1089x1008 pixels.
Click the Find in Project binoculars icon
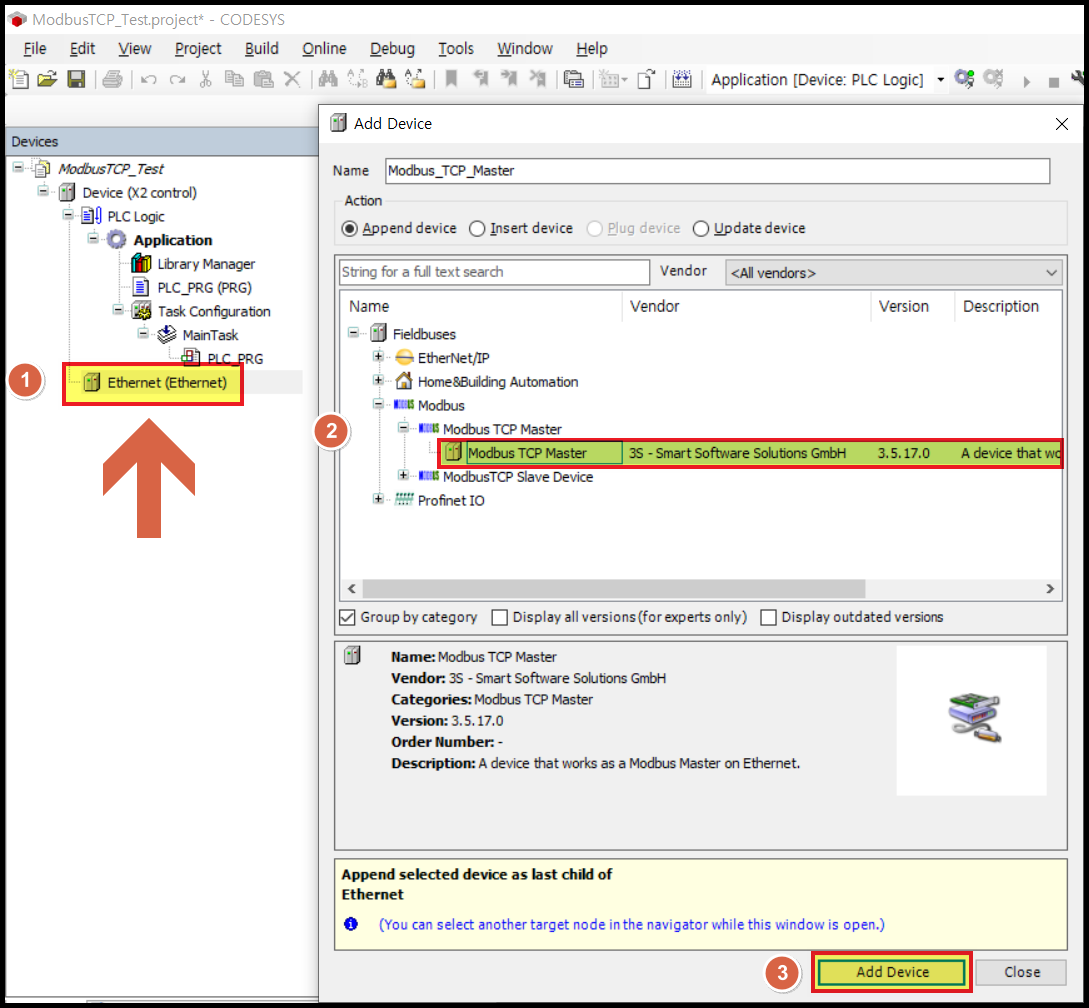coord(385,80)
